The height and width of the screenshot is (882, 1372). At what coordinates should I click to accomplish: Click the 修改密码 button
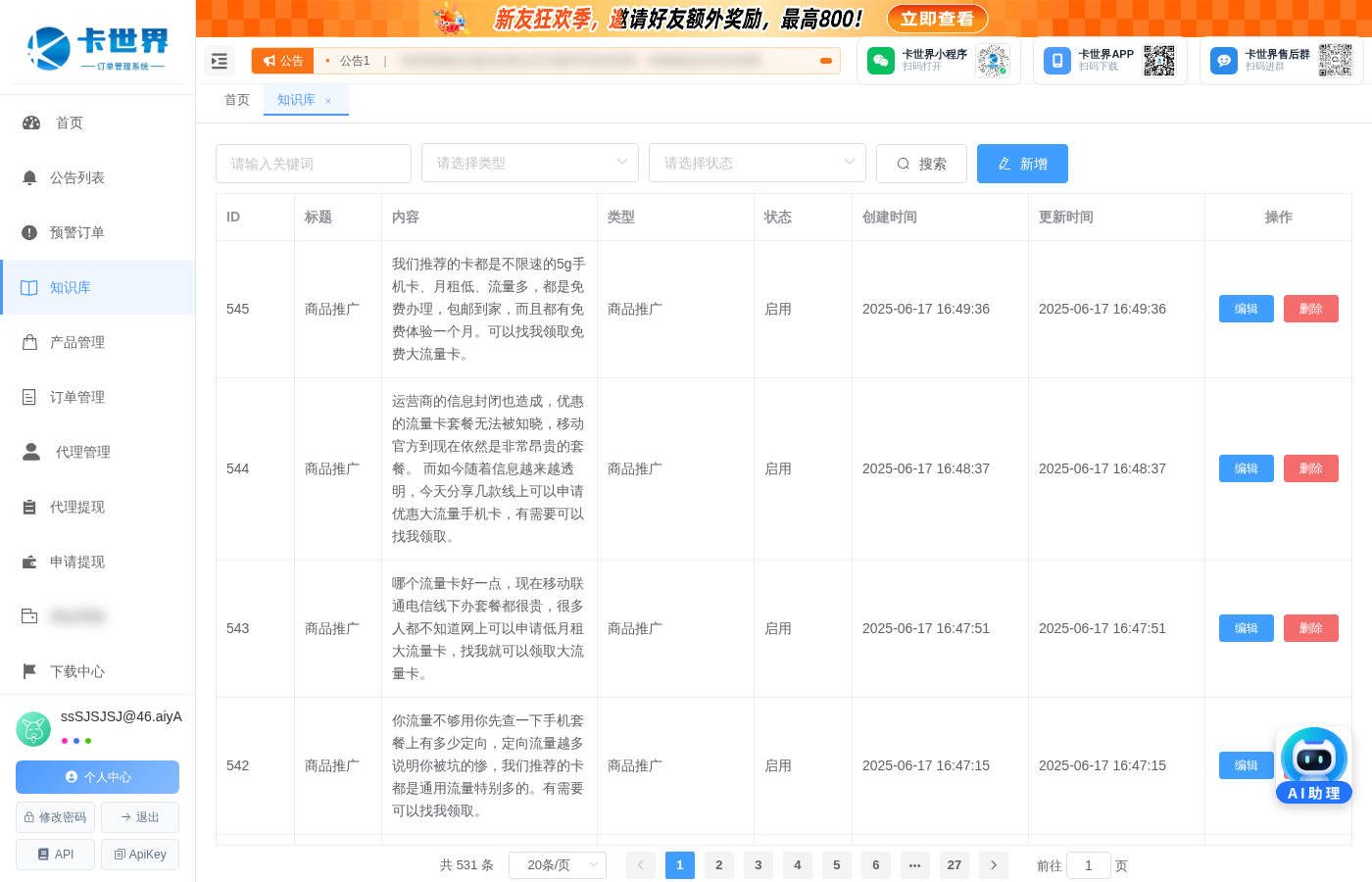(x=55, y=817)
